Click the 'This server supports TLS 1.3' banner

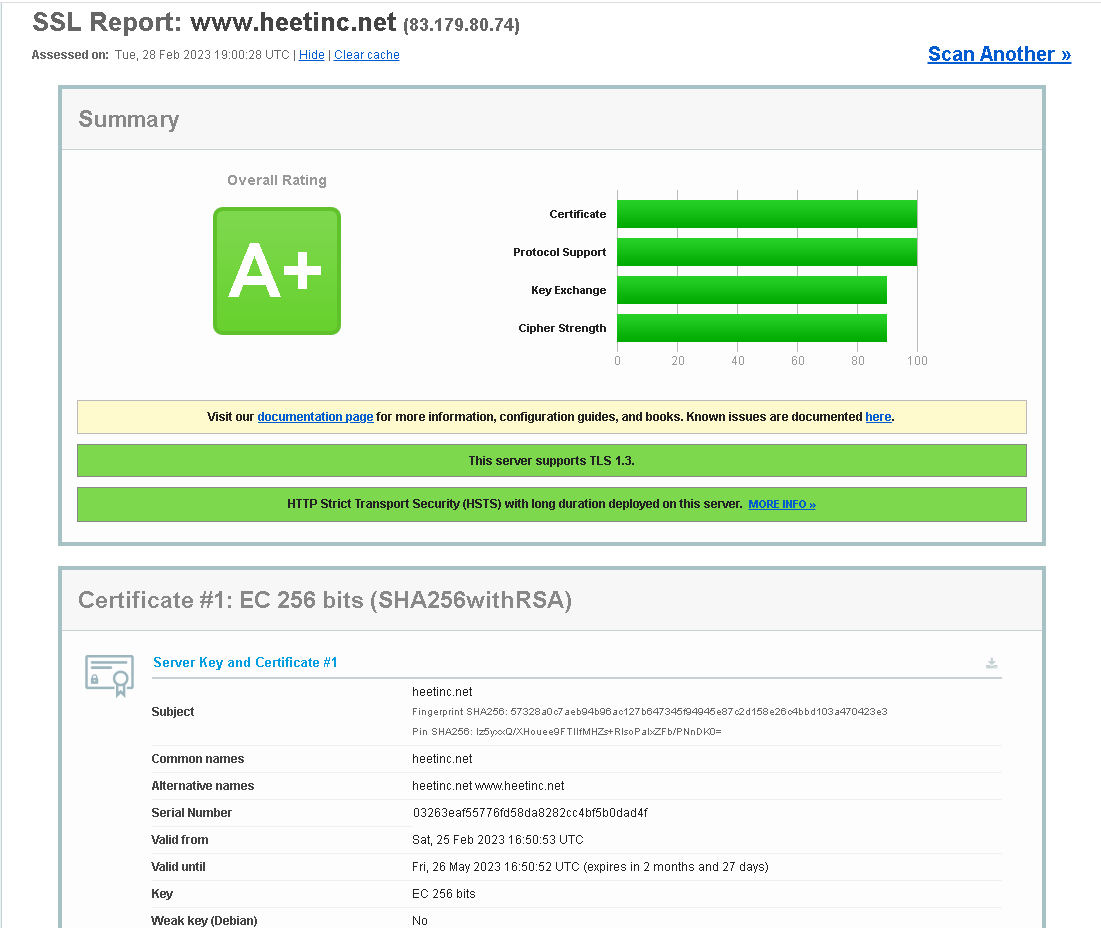point(552,460)
